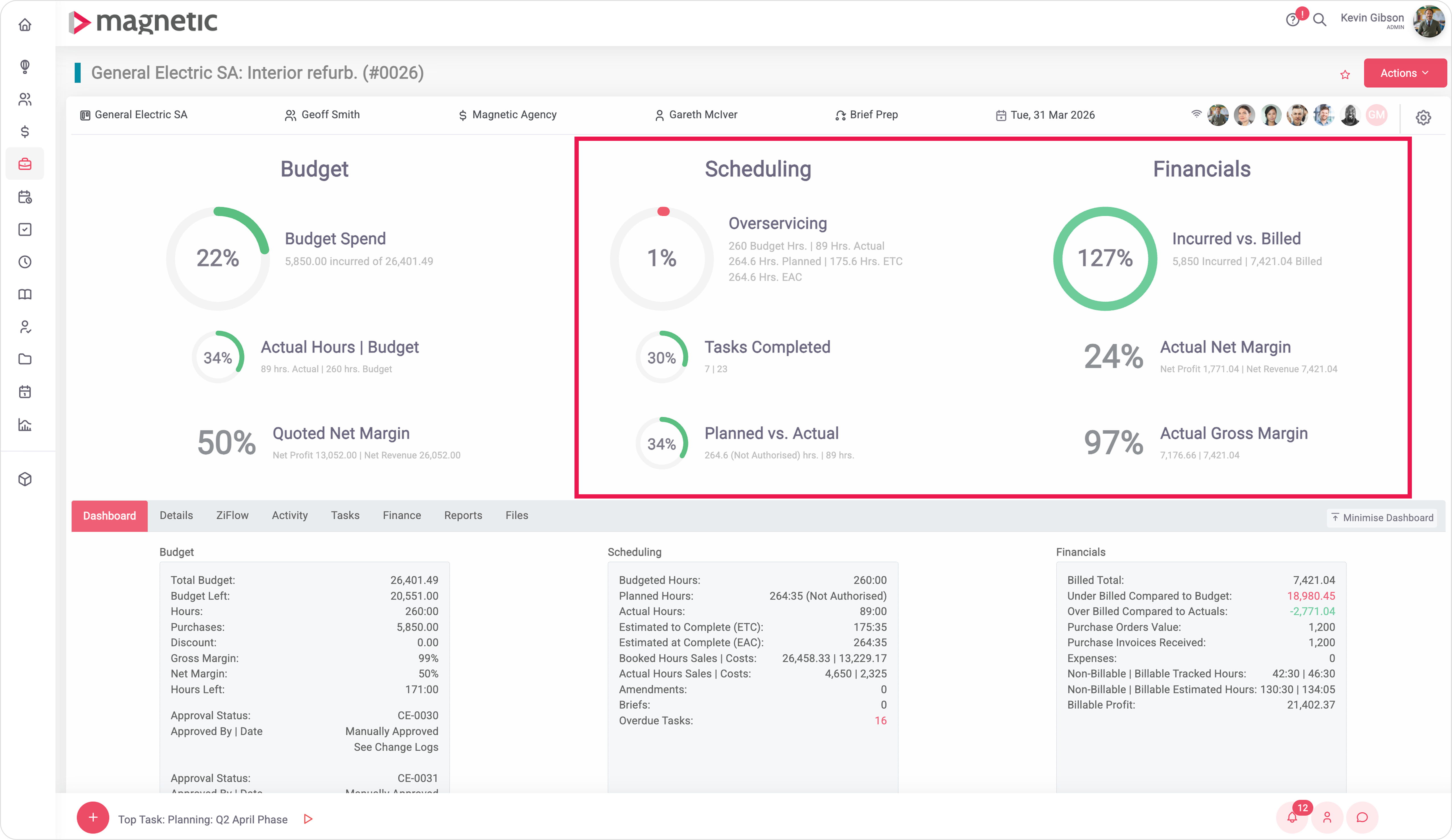This screenshot has height=840, width=1452.
Task: Open the scheduling calendar-clock icon
Action: pos(25,197)
